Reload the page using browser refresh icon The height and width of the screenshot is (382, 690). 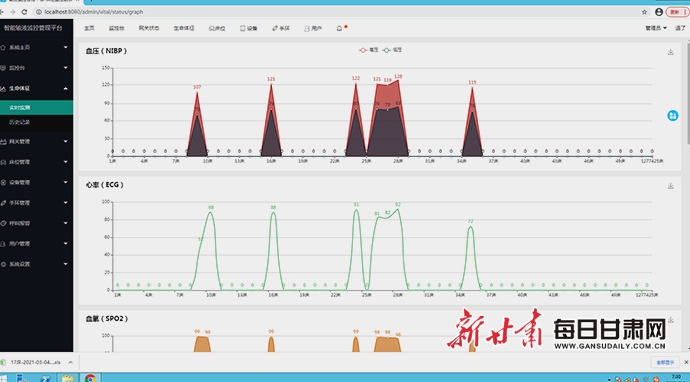click(x=24, y=12)
